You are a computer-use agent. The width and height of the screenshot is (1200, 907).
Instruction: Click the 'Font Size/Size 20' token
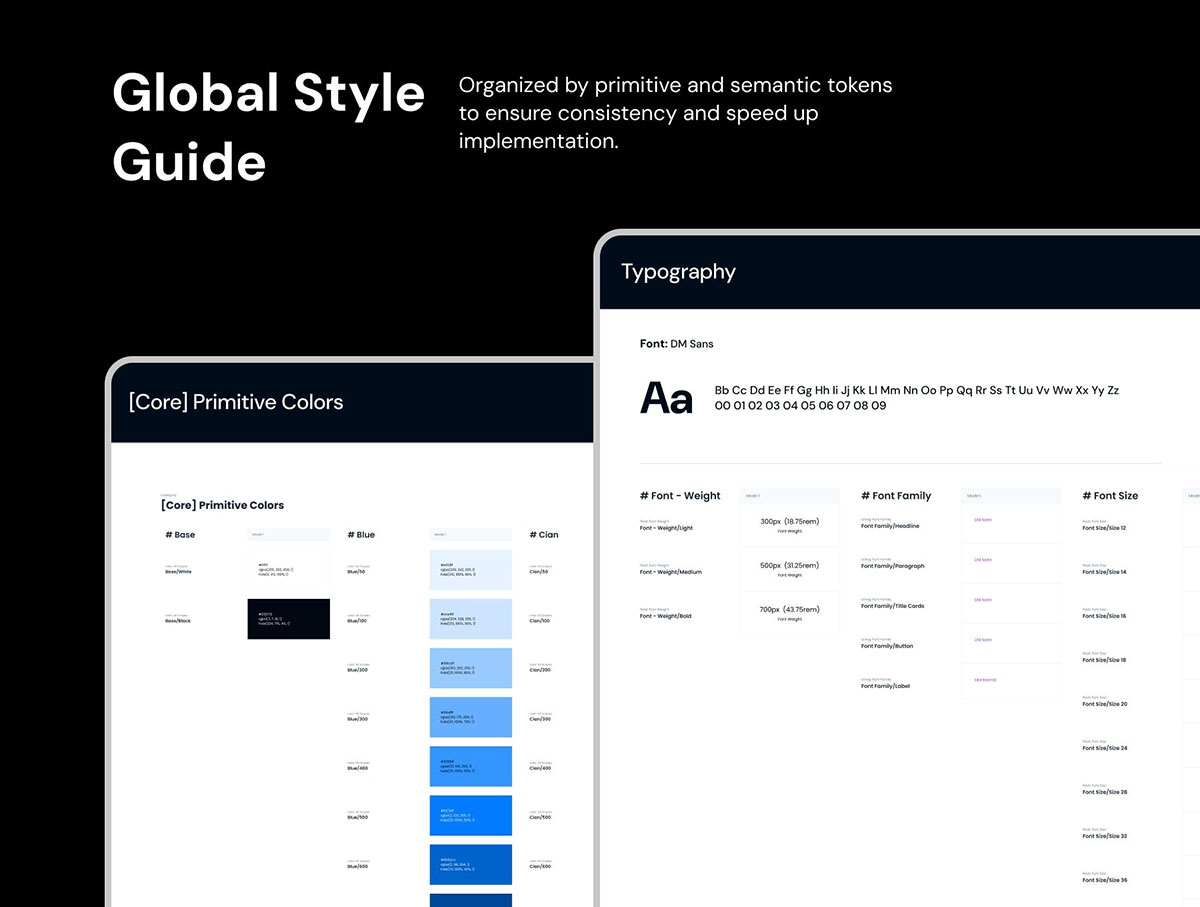click(1105, 704)
